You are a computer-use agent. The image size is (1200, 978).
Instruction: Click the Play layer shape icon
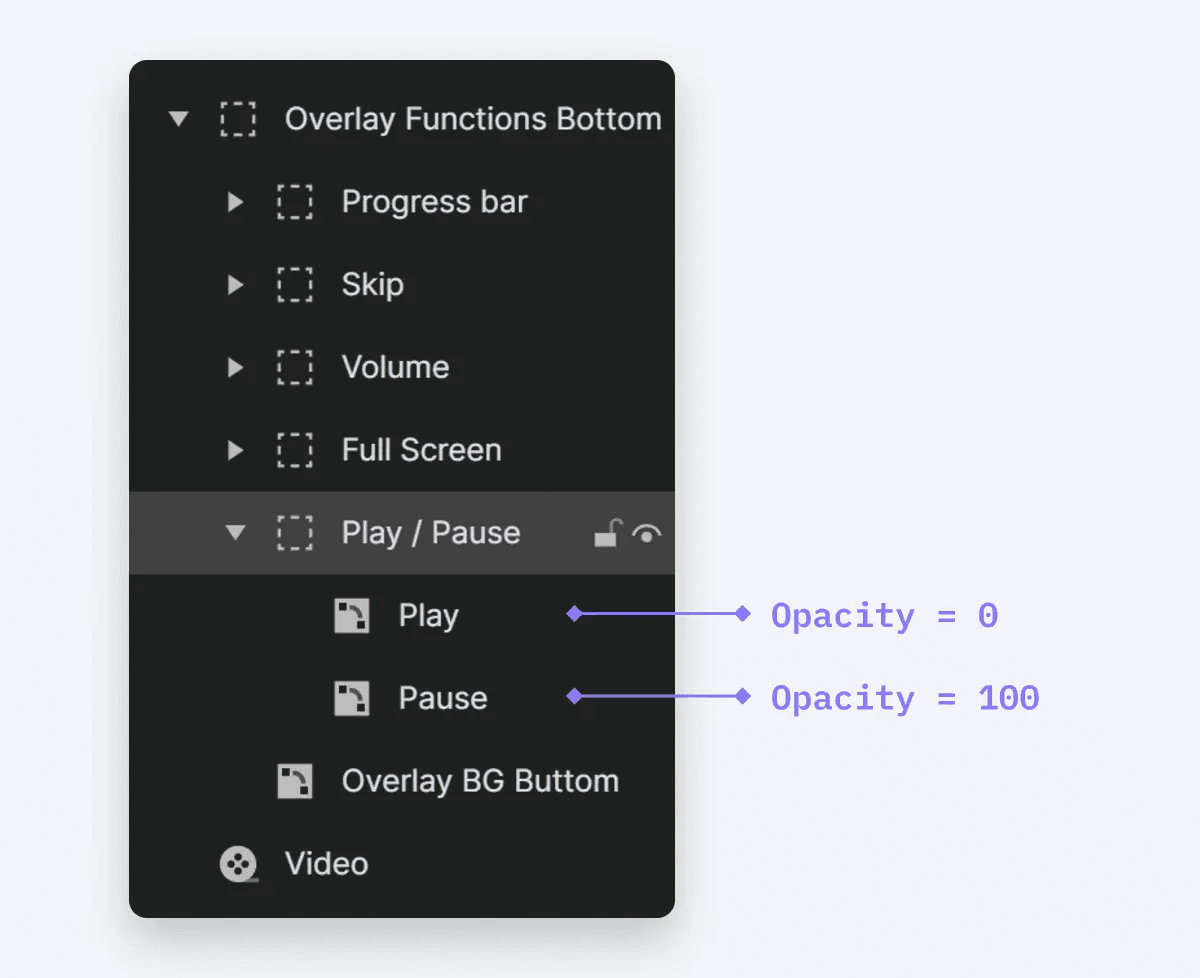tap(352, 616)
